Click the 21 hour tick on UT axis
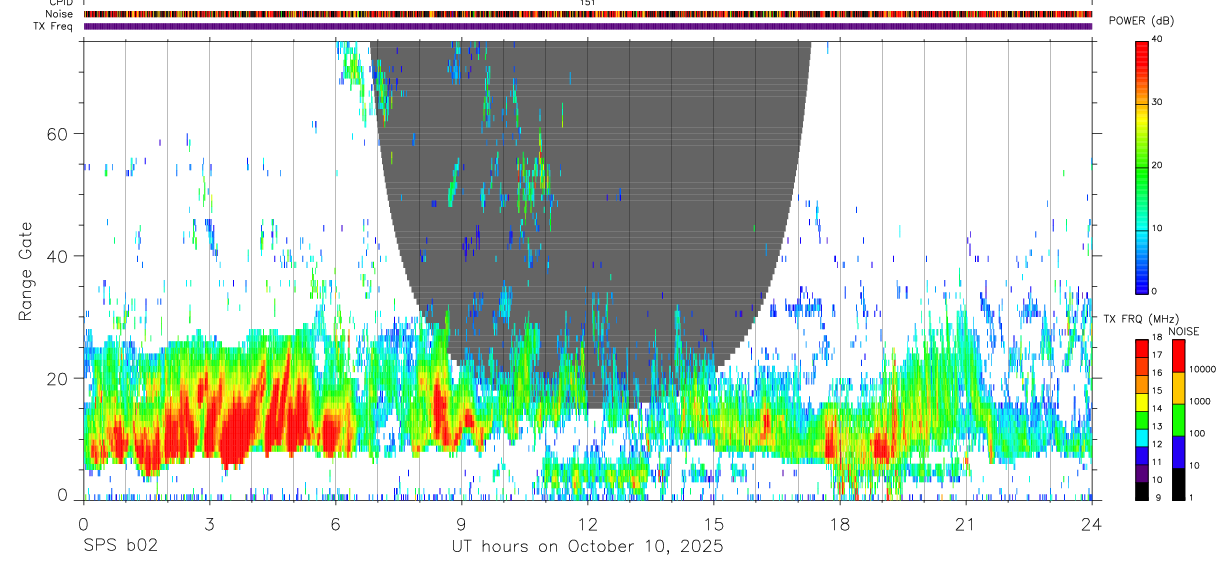 point(965,523)
